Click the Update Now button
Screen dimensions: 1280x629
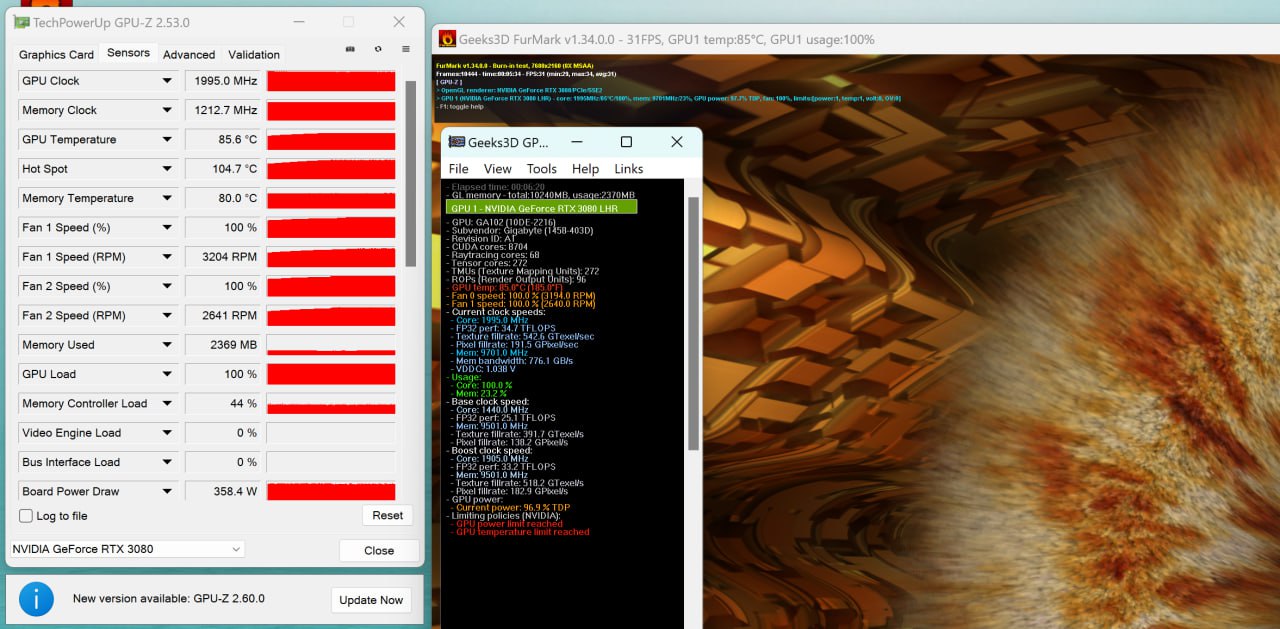pyautogui.click(x=371, y=600)
